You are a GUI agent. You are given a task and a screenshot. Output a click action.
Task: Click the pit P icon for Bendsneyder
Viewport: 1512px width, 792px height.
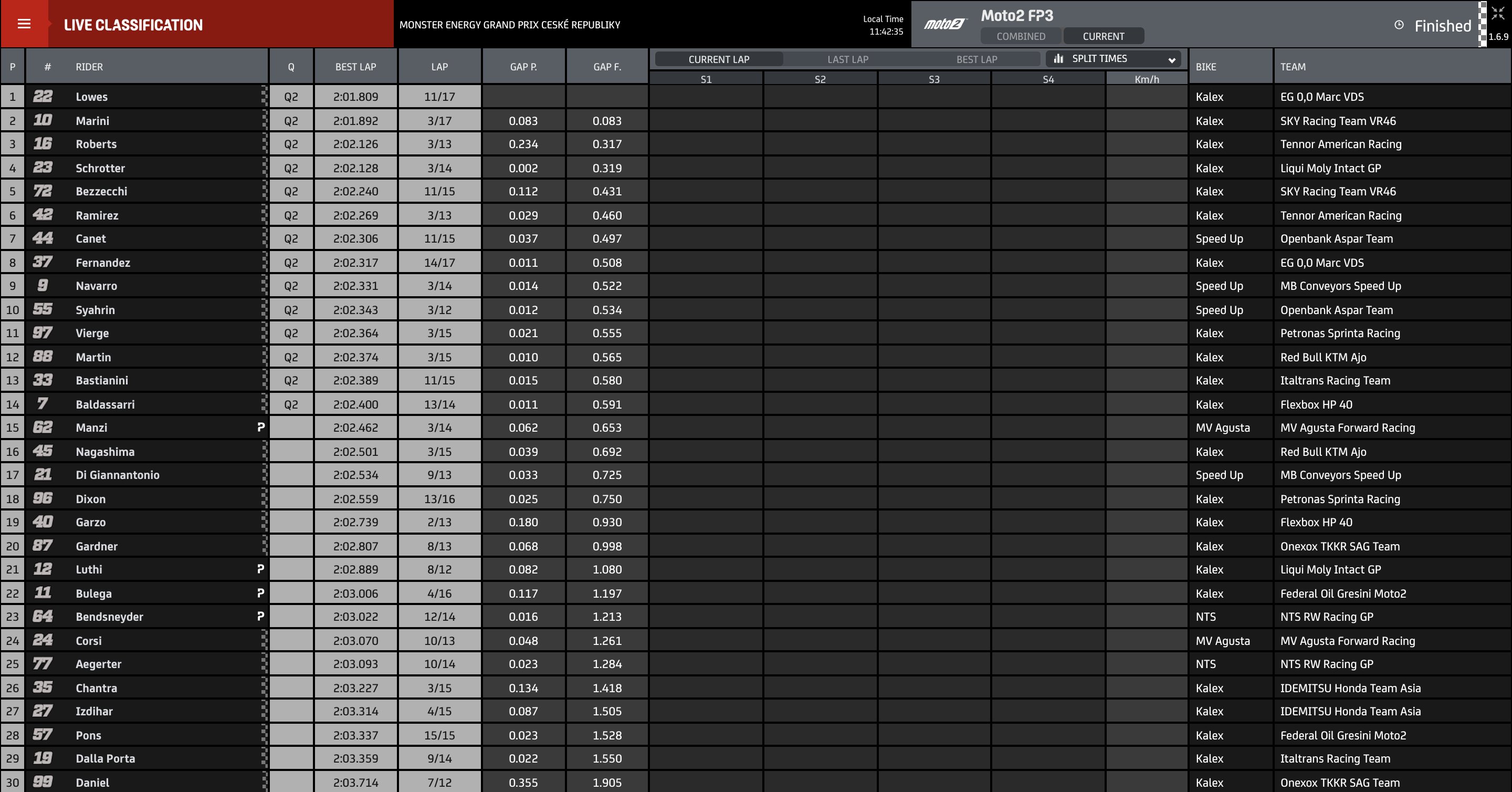pyautogui.click(x=261, y=616)
